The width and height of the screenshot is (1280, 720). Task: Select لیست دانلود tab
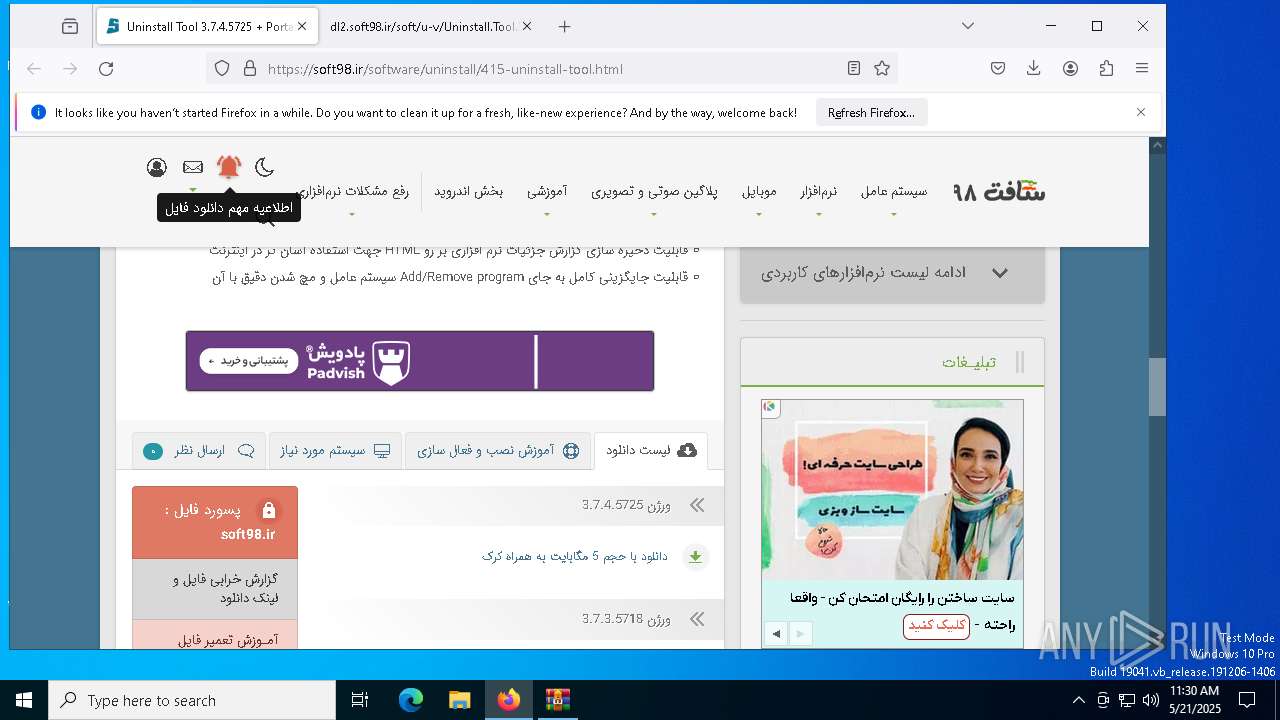651,451
